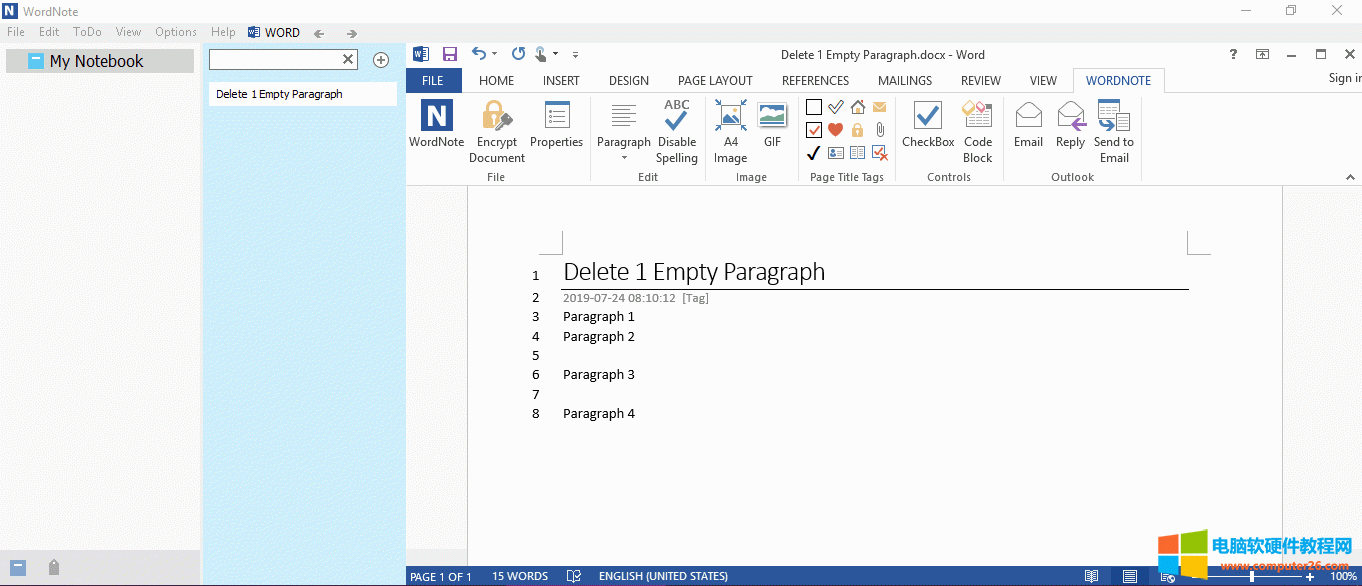
Task: Insert a CheckBox control
Action: click(x=928, y=116)
